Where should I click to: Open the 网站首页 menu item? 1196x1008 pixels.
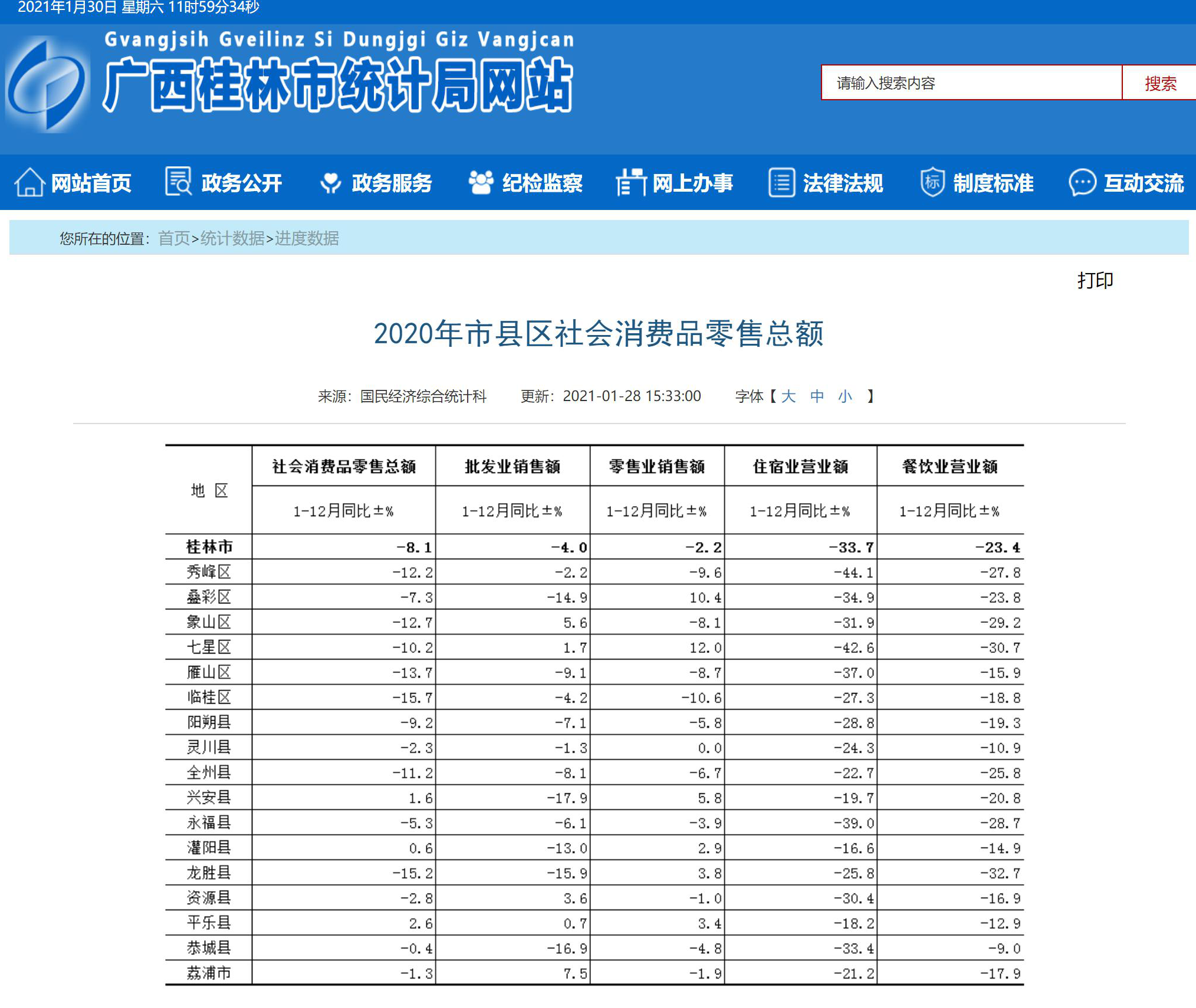coord(91,183)
